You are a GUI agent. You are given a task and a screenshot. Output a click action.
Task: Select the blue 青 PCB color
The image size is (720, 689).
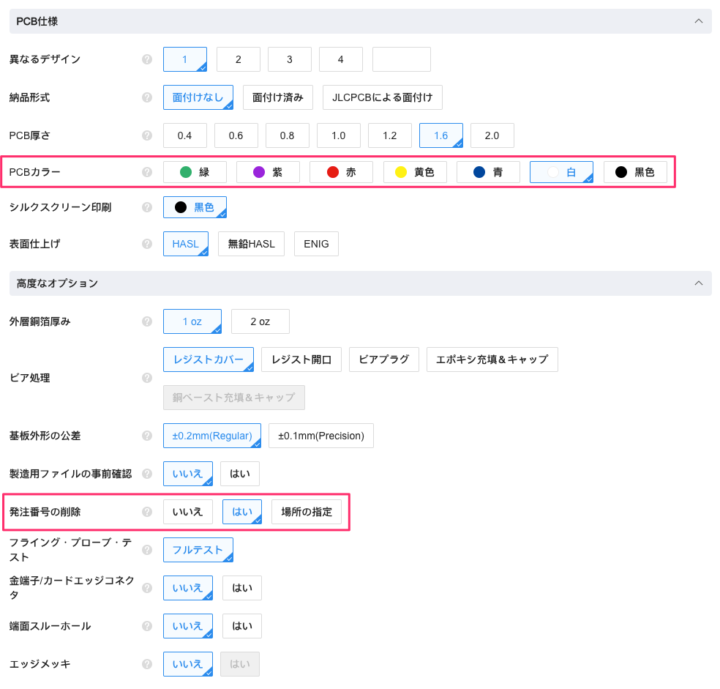tap(488, 172)
